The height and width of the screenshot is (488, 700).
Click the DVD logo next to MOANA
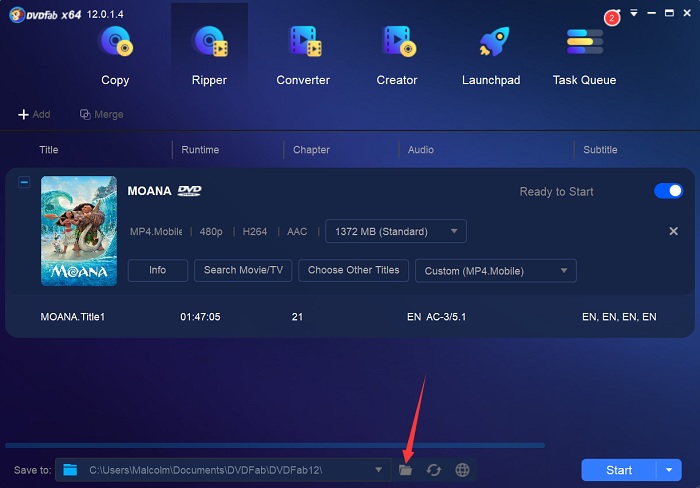click(x=189, y=191)
